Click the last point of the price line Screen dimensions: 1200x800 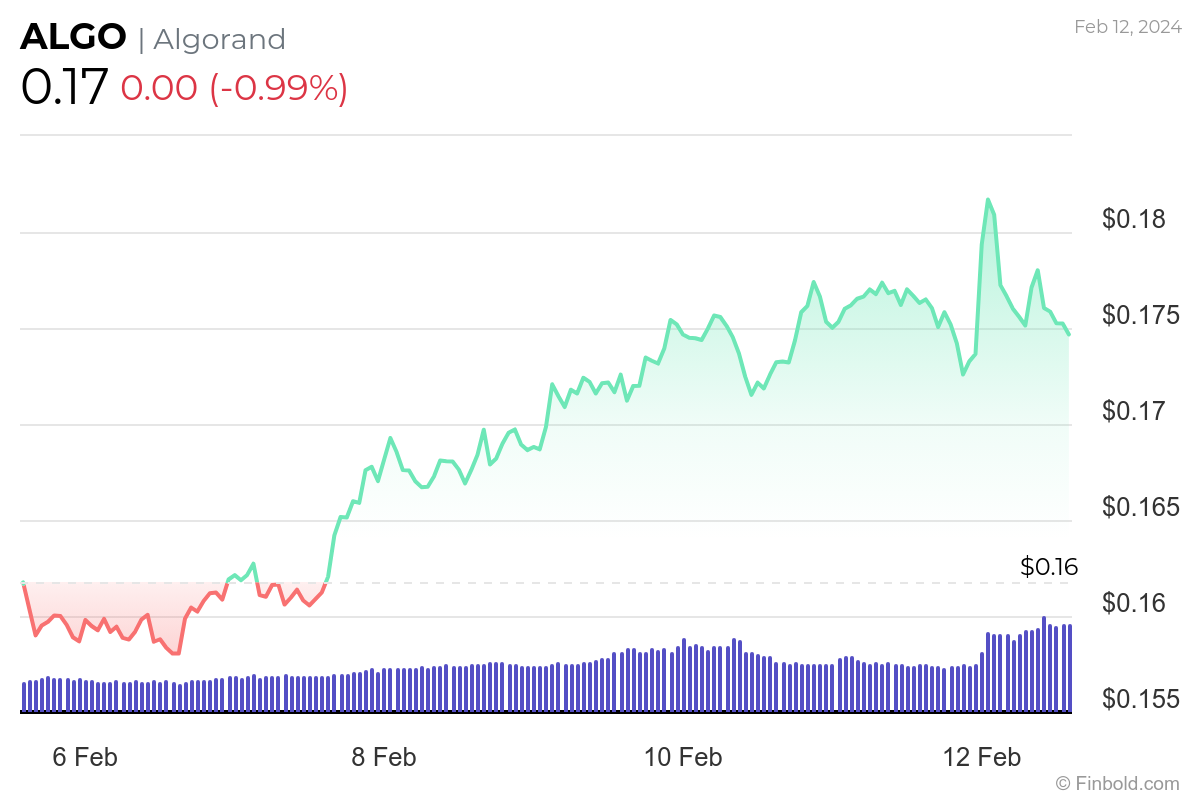click(1069, 334)
